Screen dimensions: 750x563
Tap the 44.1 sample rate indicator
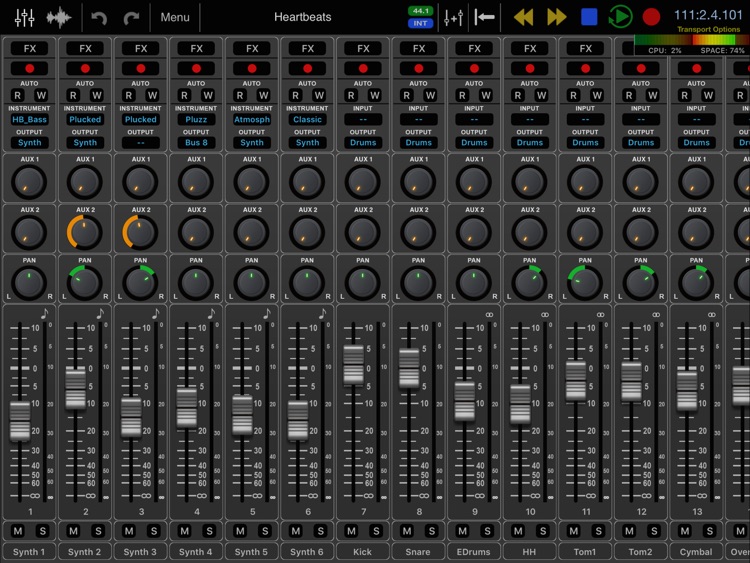pyautogui.click(x=420, y=11)
